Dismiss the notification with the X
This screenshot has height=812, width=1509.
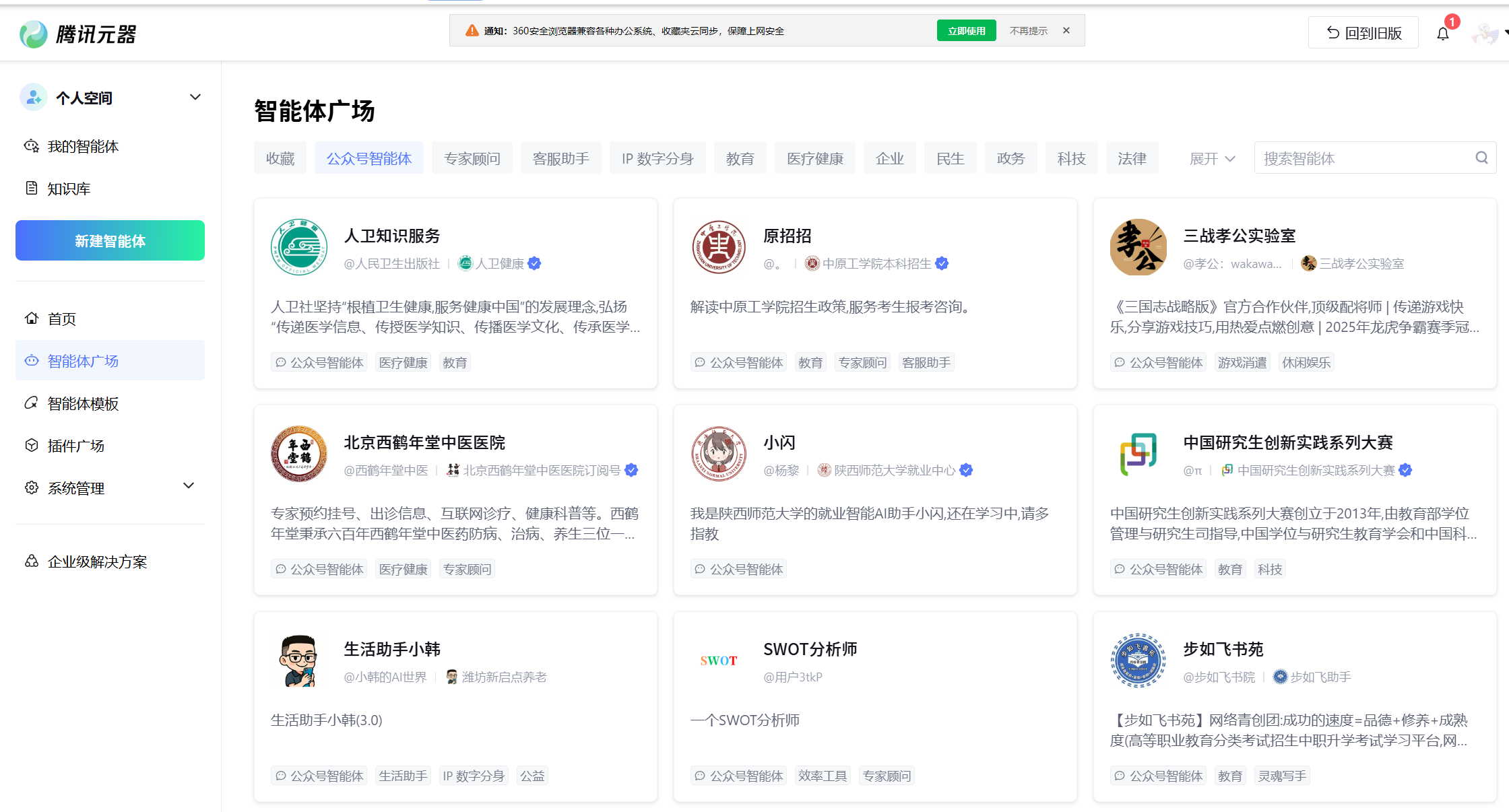pyautogui.click(x=1066, y=30)
